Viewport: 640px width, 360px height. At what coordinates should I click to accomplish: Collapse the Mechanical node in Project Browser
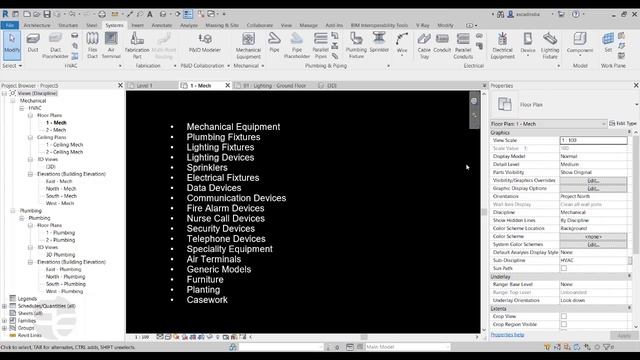[x=13, y=101]
